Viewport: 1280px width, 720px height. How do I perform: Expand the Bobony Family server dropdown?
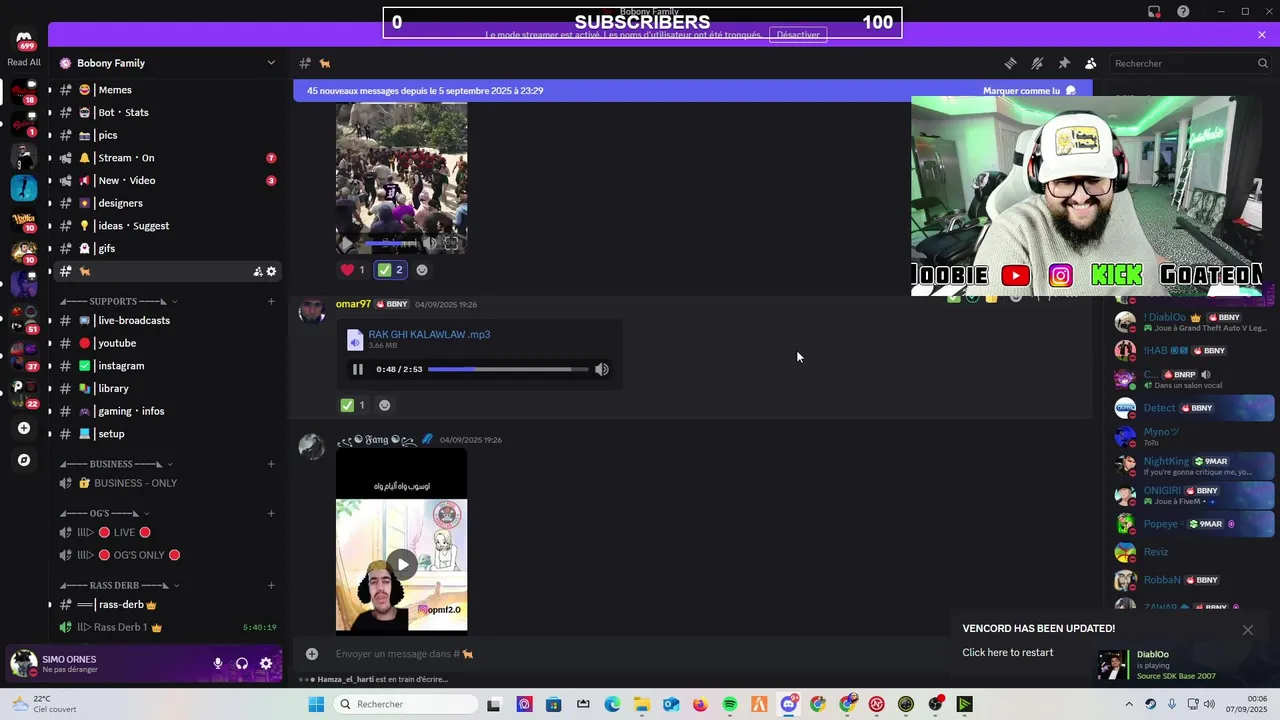271,63
